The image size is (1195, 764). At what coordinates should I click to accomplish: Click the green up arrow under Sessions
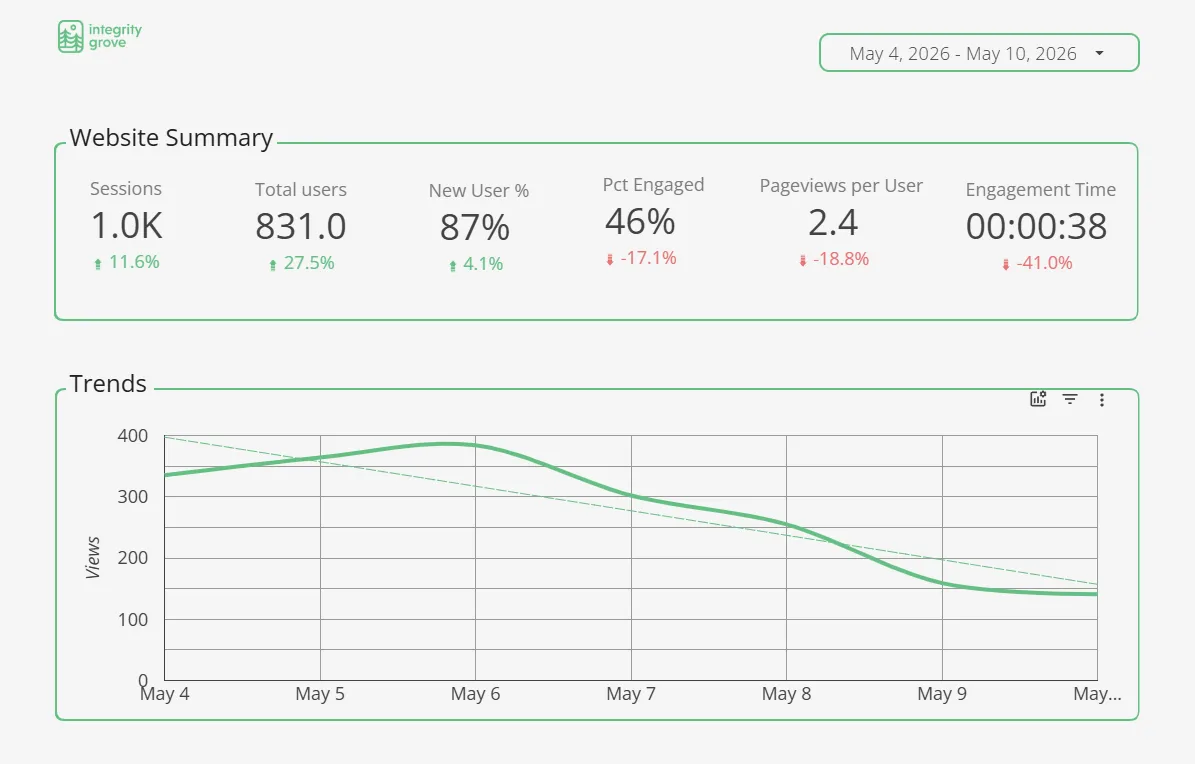click(x=98, y=264)
